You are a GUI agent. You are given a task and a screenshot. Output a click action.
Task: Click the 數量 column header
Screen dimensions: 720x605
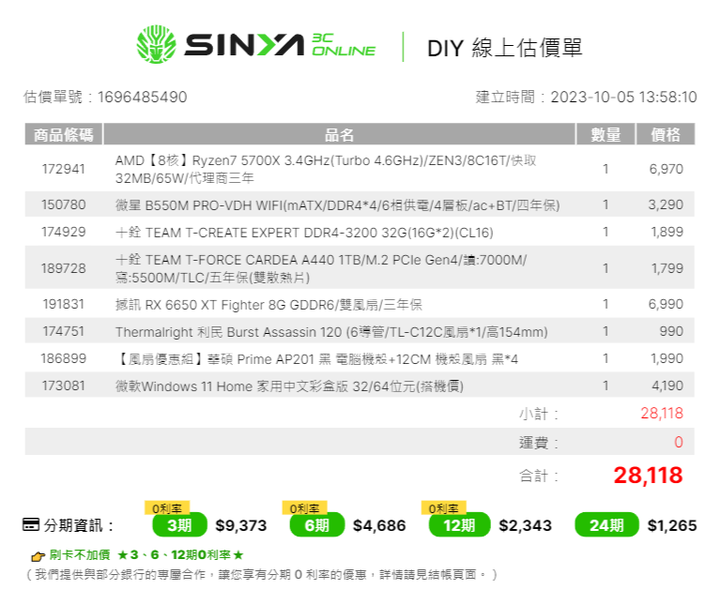606,134
